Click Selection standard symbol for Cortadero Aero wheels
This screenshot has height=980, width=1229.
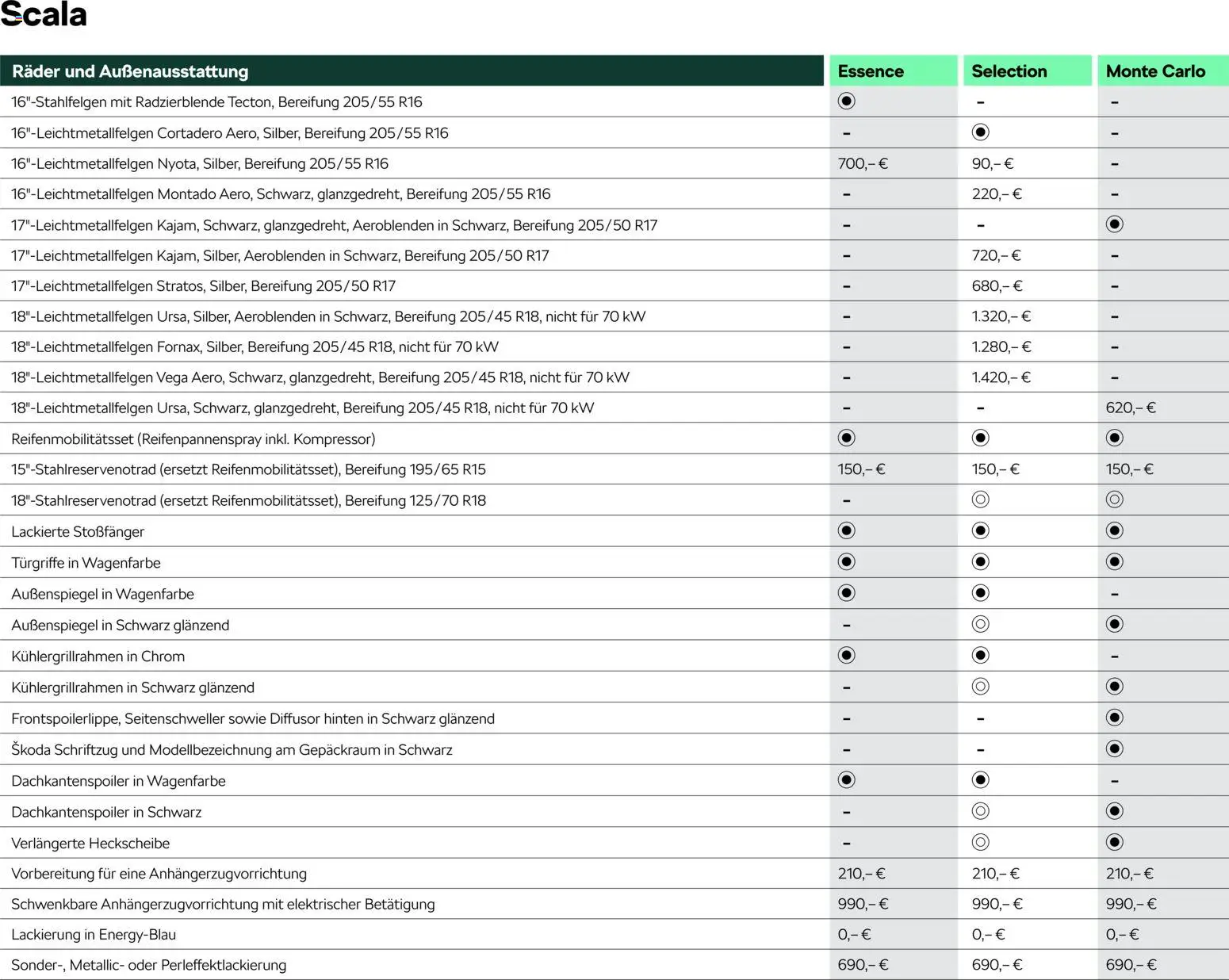tap(980, 132)
